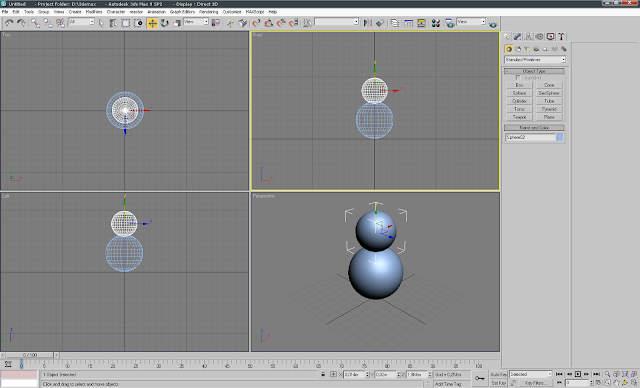Switch to the Hierarchy panel tab
This screenshot has height=388, width=640.
point(529,37)
